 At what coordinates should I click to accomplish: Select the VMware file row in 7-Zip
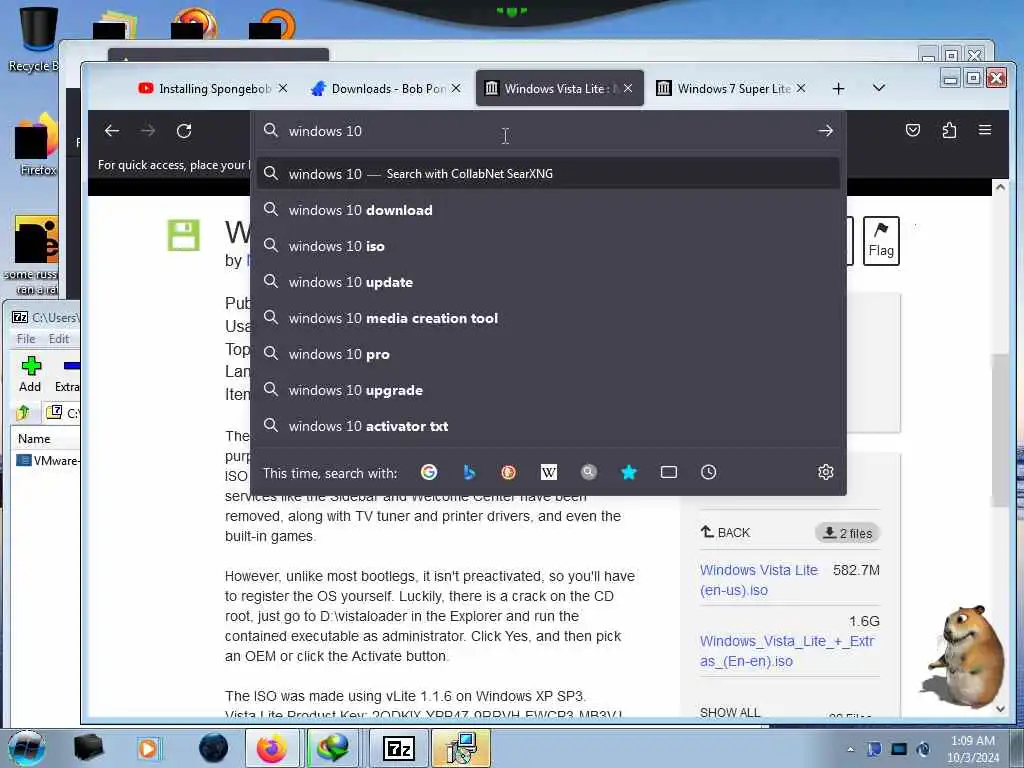(x=47, y=460)
